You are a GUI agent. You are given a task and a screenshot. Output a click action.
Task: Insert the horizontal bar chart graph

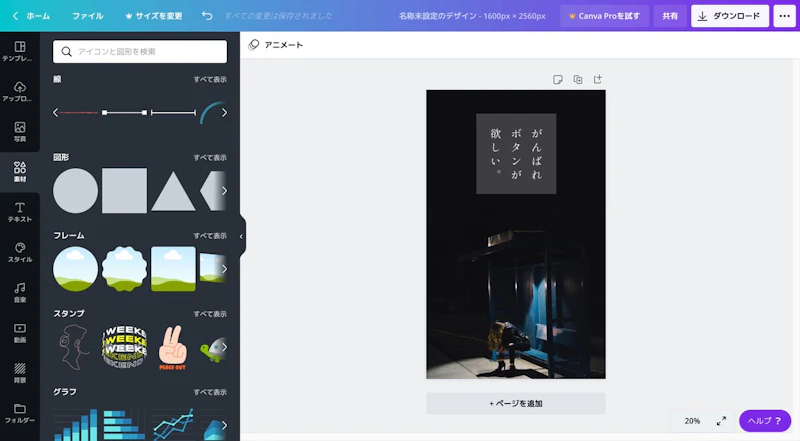[x=124, y=424]
